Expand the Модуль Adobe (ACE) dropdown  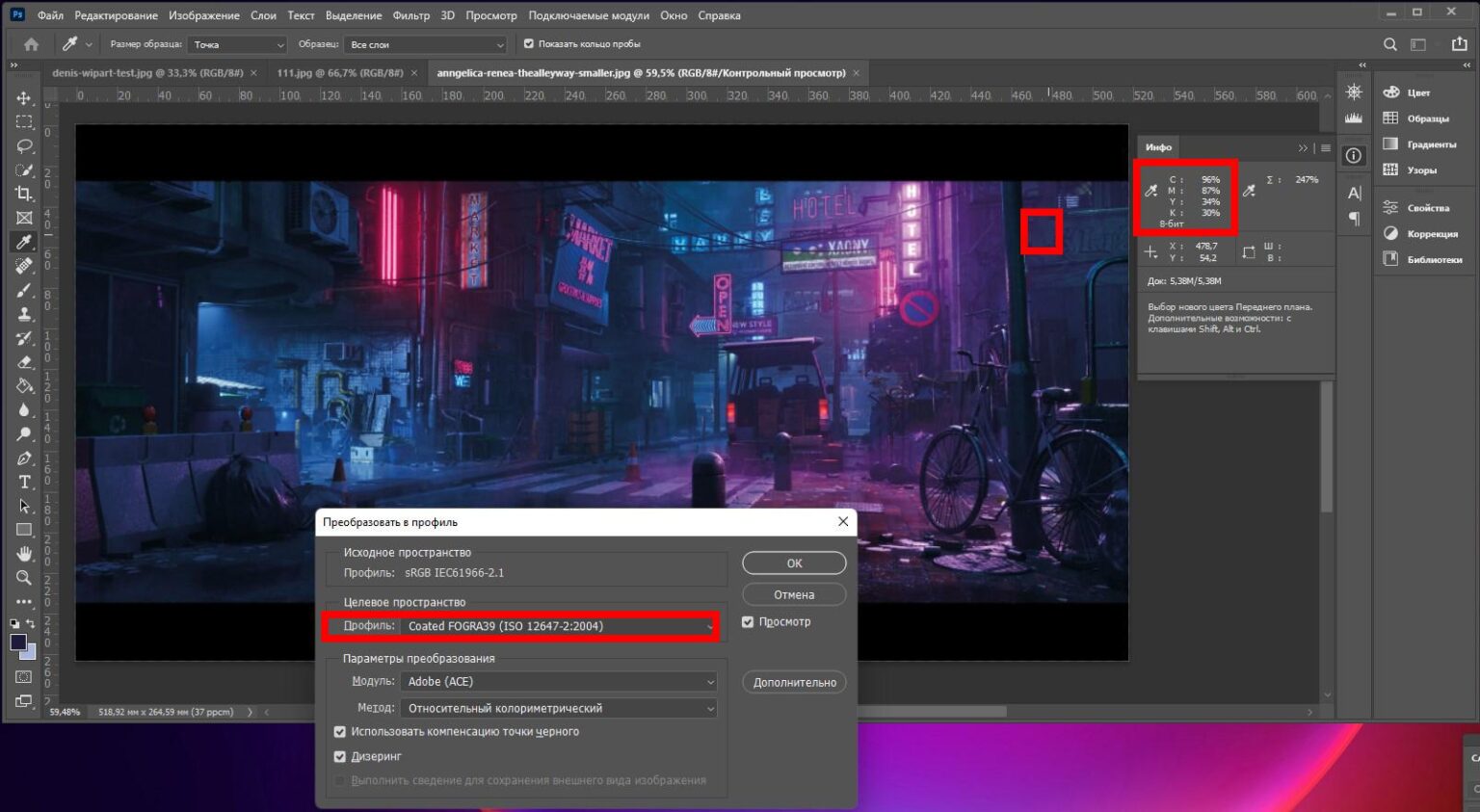[x=559, y=682]
